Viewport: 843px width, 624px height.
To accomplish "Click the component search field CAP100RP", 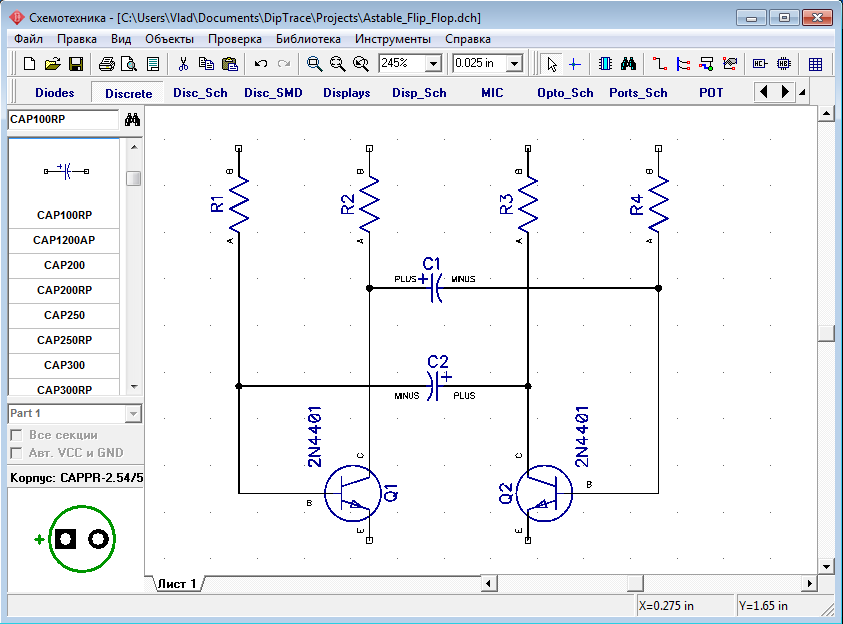I will 63,119.
